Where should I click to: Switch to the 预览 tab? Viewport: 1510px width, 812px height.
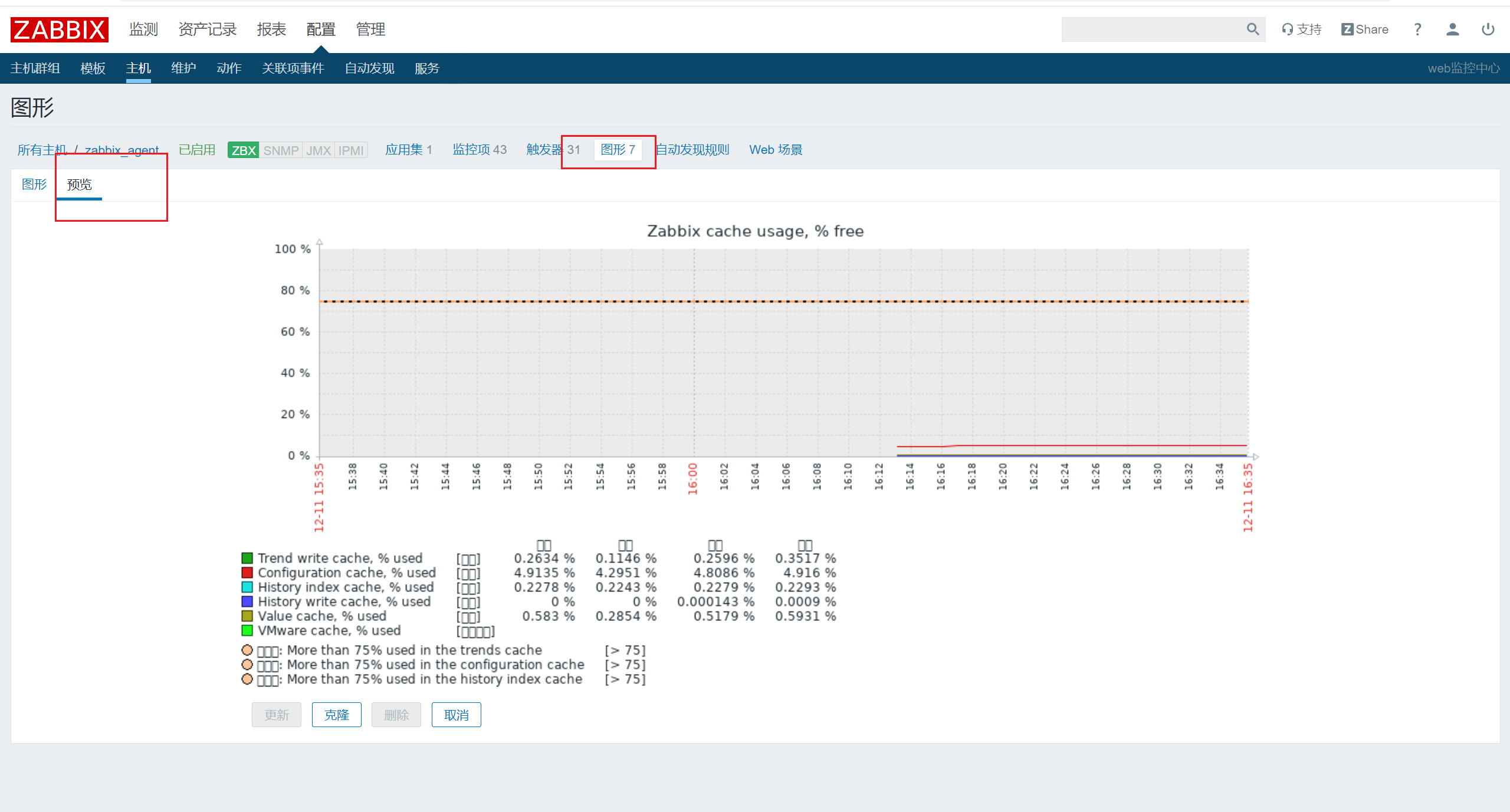click(80, 185)
